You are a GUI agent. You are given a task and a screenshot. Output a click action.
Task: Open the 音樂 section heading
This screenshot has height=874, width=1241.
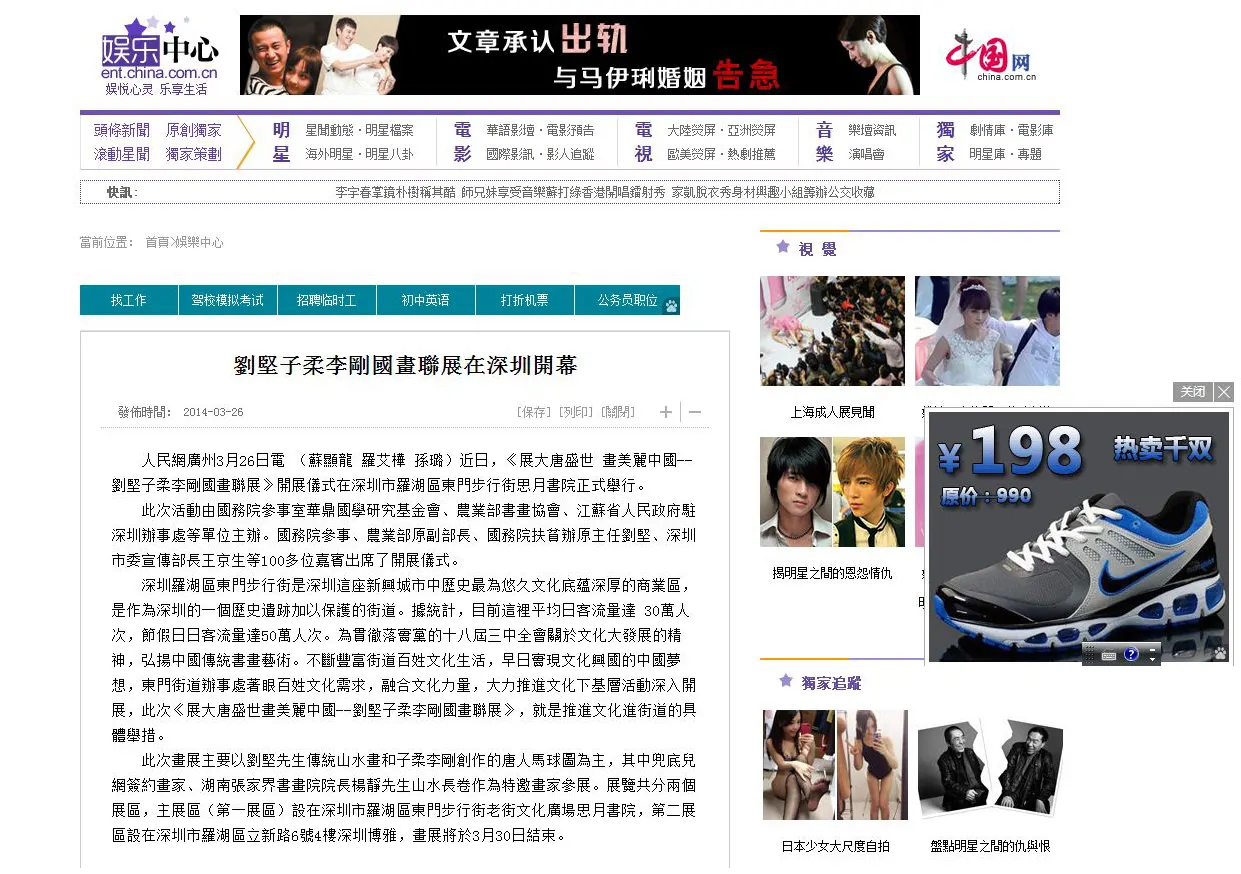[x=824, y=142]
